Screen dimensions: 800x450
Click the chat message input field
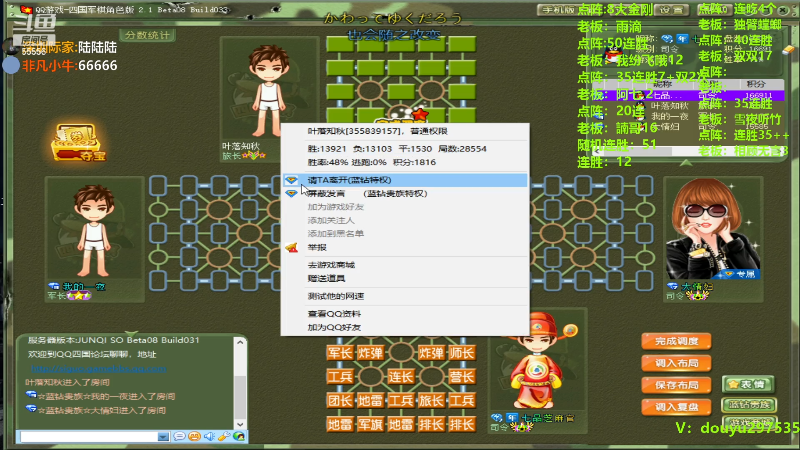click(89, 437)
